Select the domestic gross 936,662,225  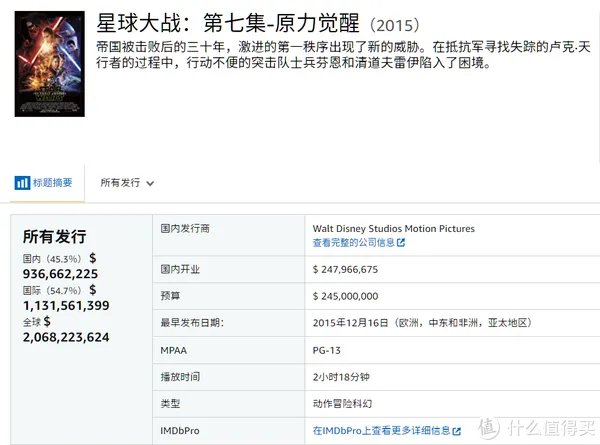point(60,274)
